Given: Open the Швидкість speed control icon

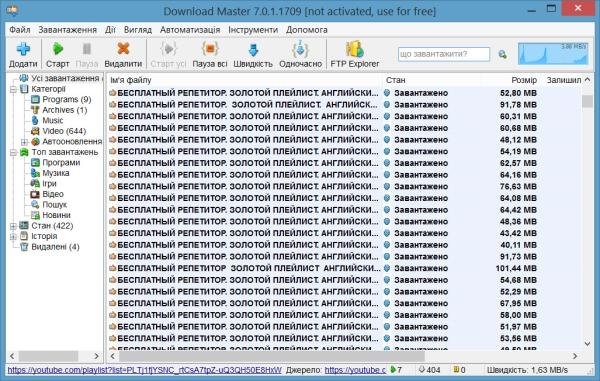Looking at the screenshot, I should 253,50.
